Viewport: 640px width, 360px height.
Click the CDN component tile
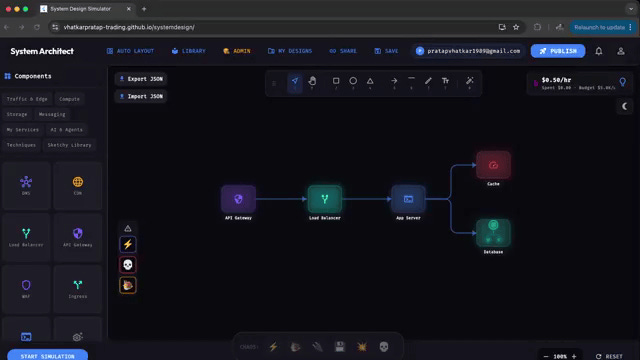coord(78,186)
